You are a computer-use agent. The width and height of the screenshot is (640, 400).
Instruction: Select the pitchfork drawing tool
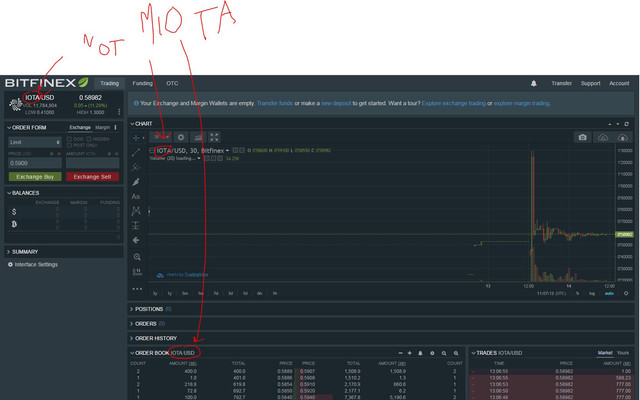tap(136, 167)
